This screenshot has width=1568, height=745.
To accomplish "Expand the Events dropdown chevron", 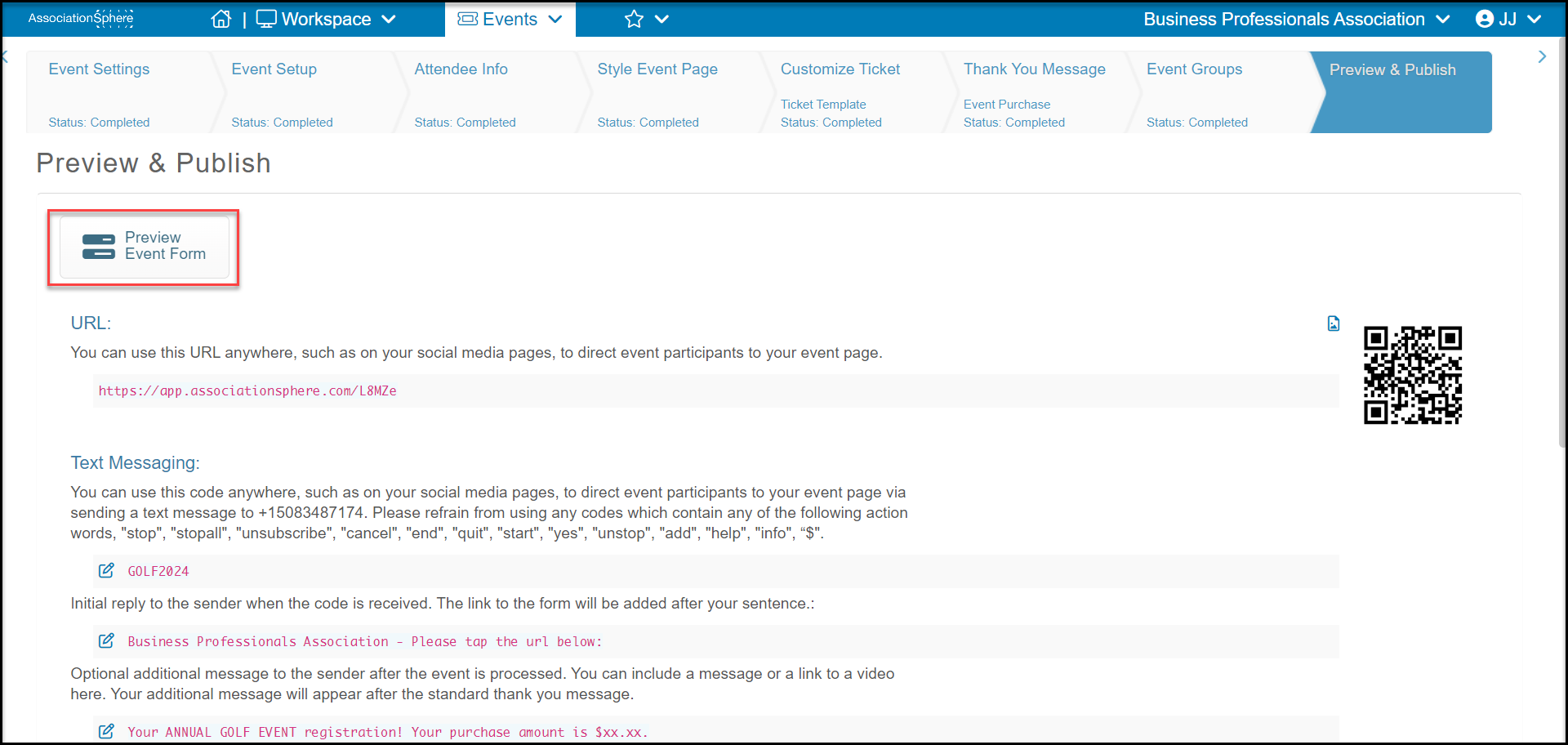I will (555, 19).
